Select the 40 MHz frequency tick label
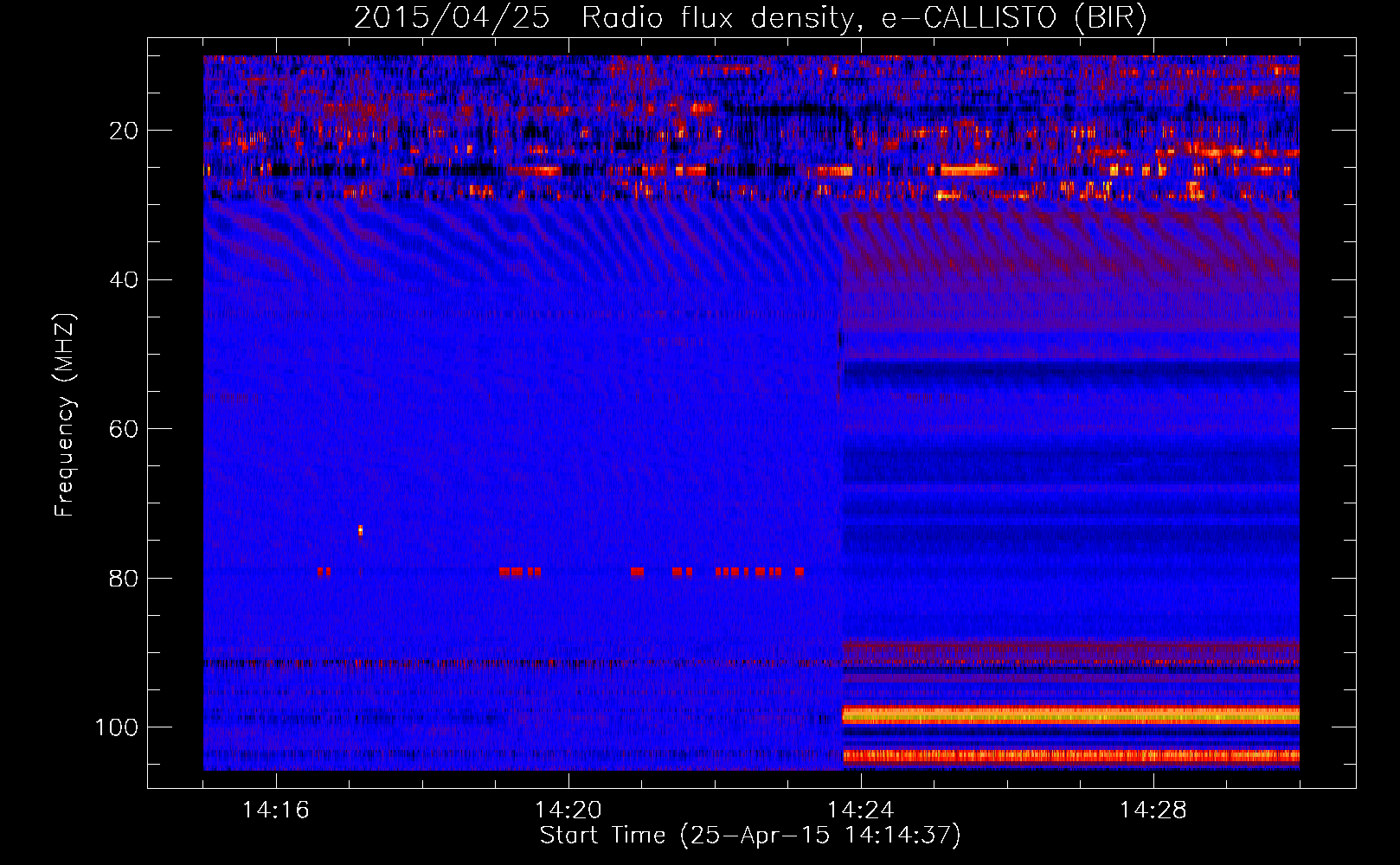1400x865 pixels. click(x=124, y=280)
